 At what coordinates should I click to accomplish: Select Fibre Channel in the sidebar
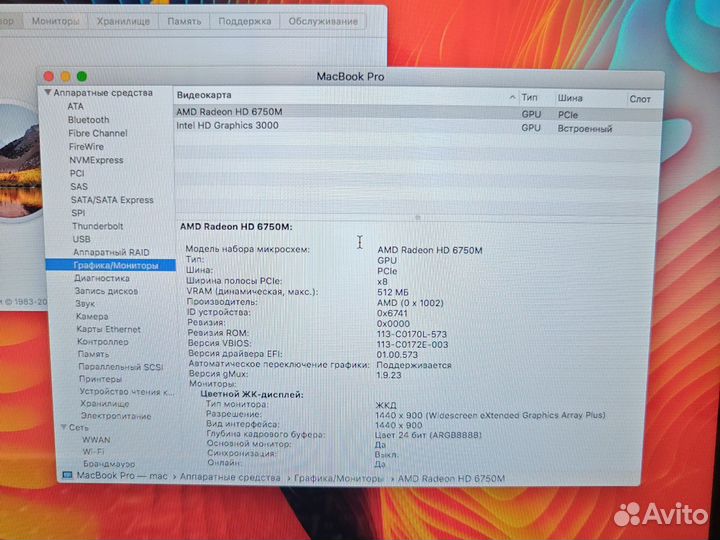coord(98,133)
